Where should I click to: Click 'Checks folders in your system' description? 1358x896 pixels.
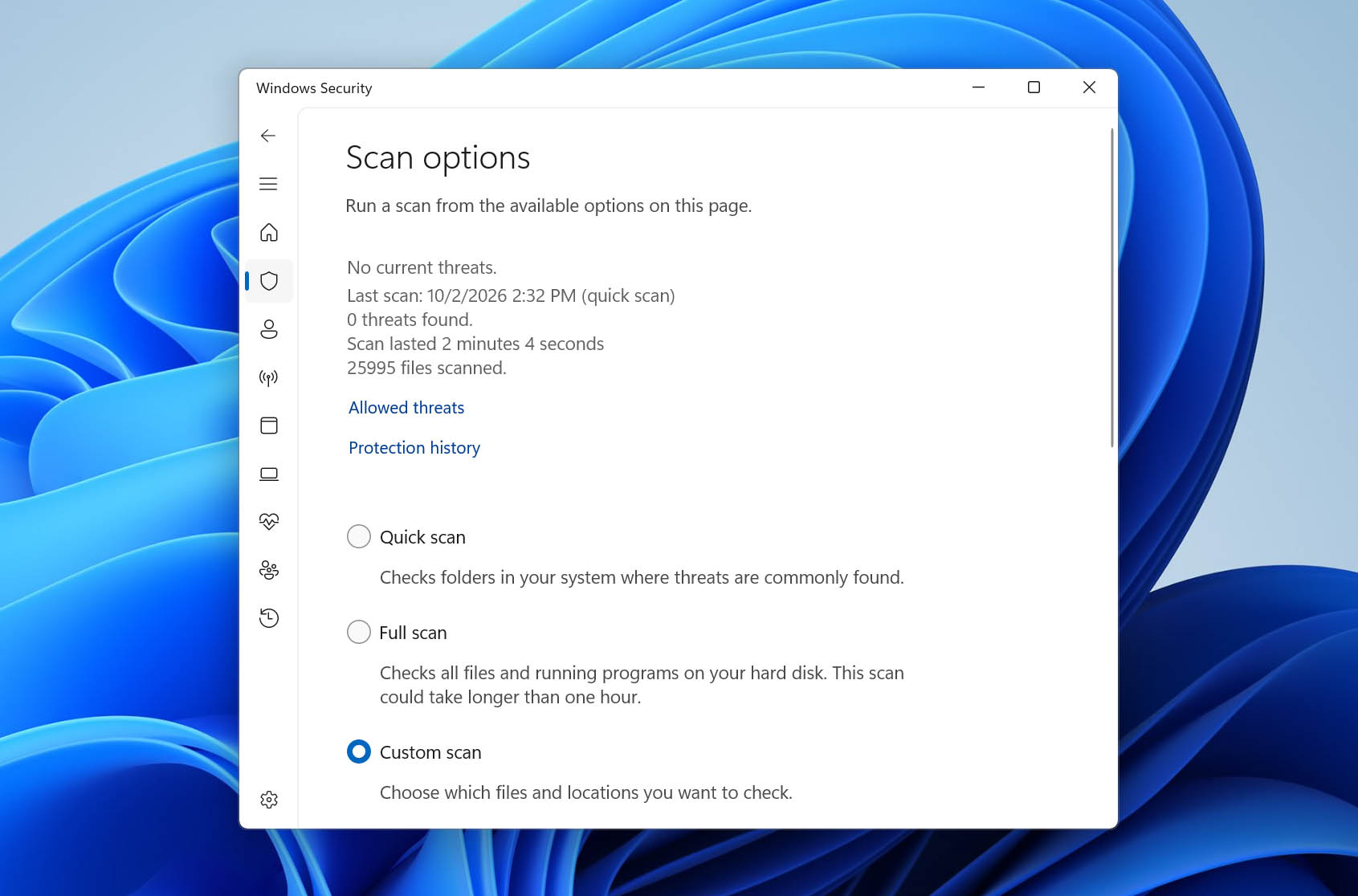tap(642, 577)
